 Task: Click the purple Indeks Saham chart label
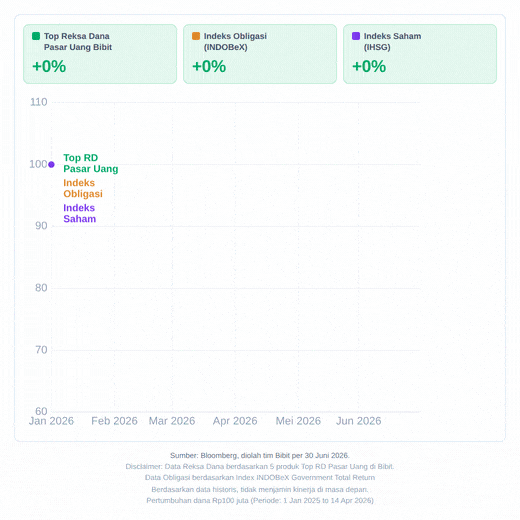[x=80, y=213]
